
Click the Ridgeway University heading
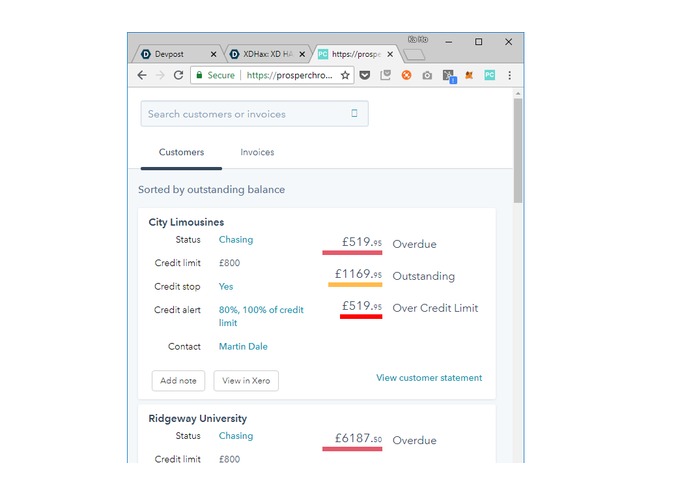coord(198,419)
